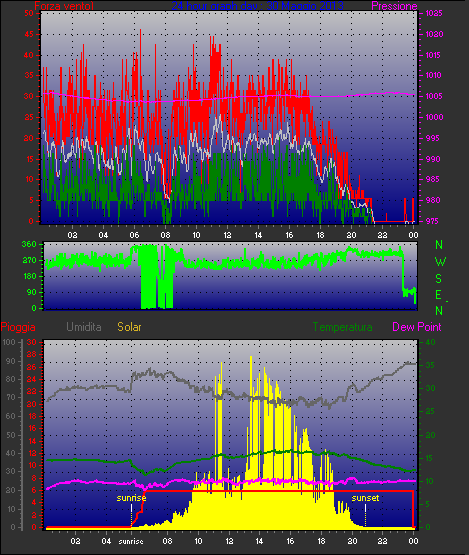Click the 360 value on the wind direction axis
The image size is (469, 555).
coord(29,244)
